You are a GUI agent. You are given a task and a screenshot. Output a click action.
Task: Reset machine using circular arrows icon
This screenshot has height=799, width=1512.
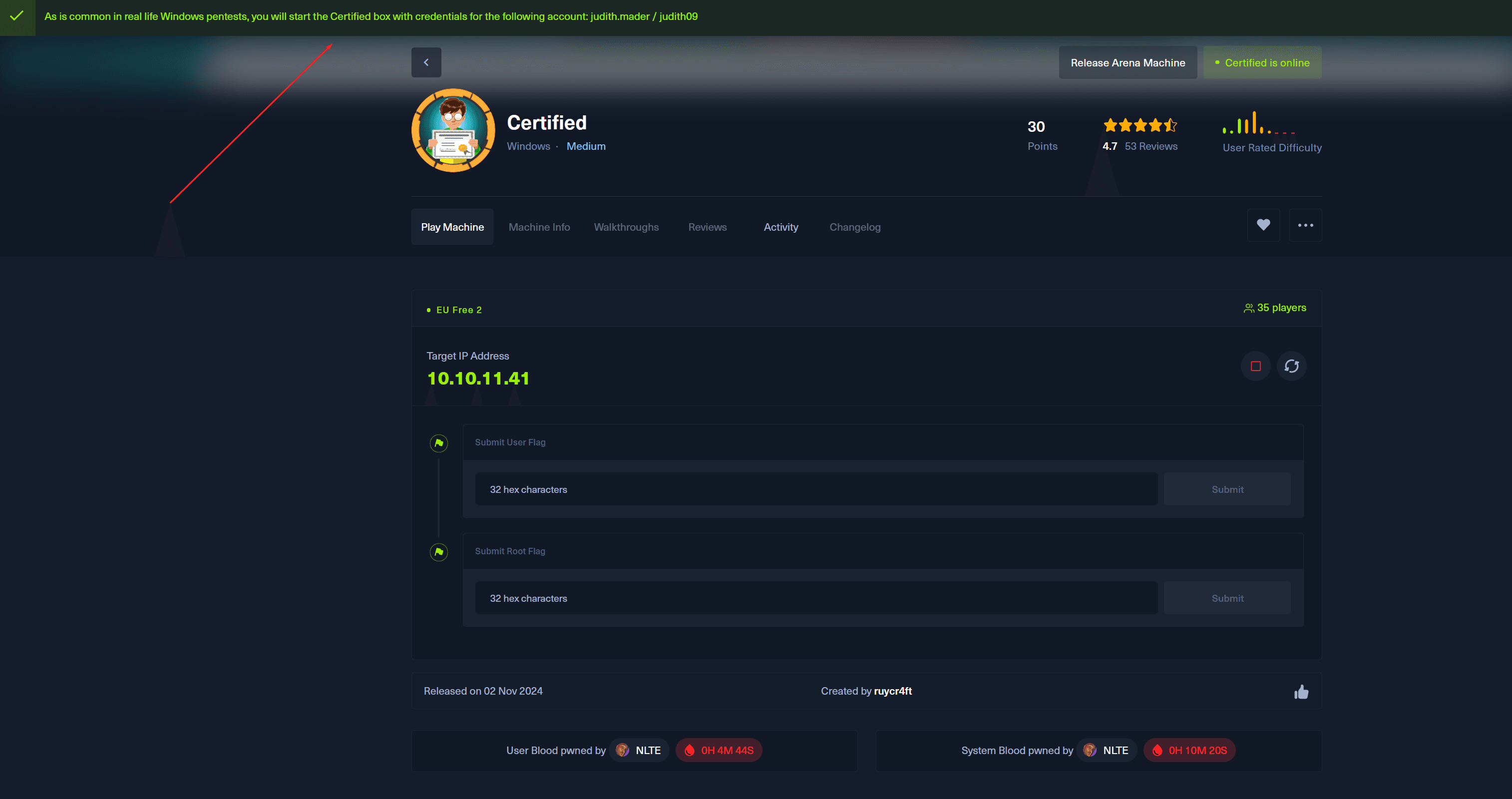coord(1291,366)
